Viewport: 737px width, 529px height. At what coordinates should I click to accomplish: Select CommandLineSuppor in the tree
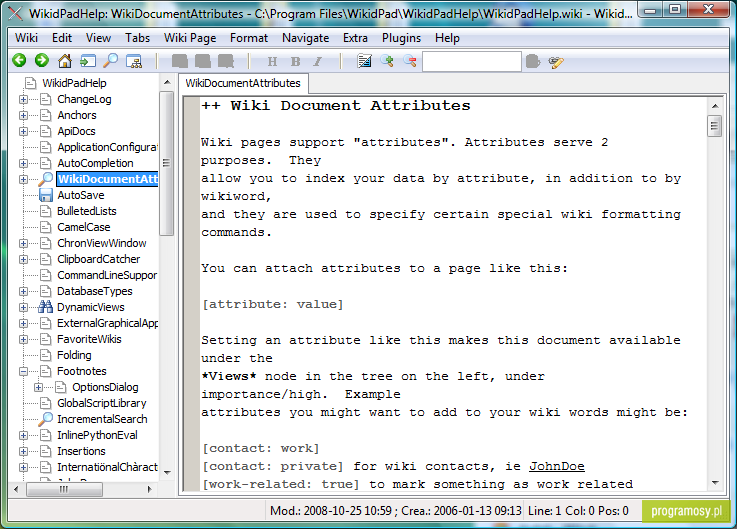point(107,275)
